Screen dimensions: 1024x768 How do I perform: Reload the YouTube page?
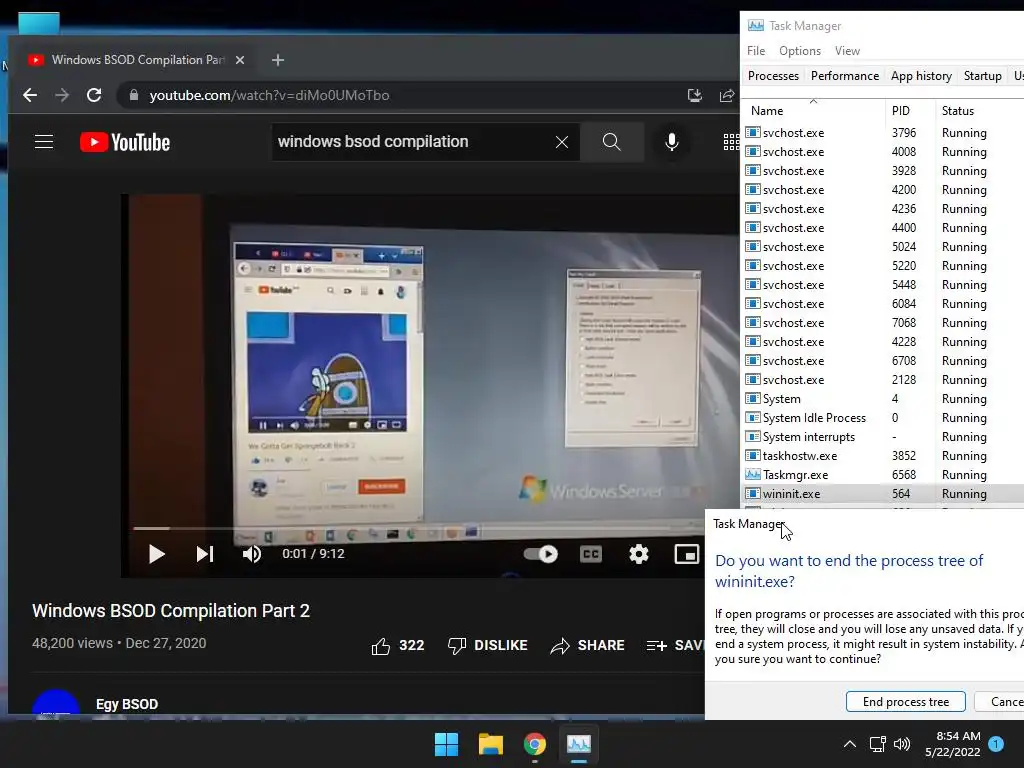(x=94, y=95)
